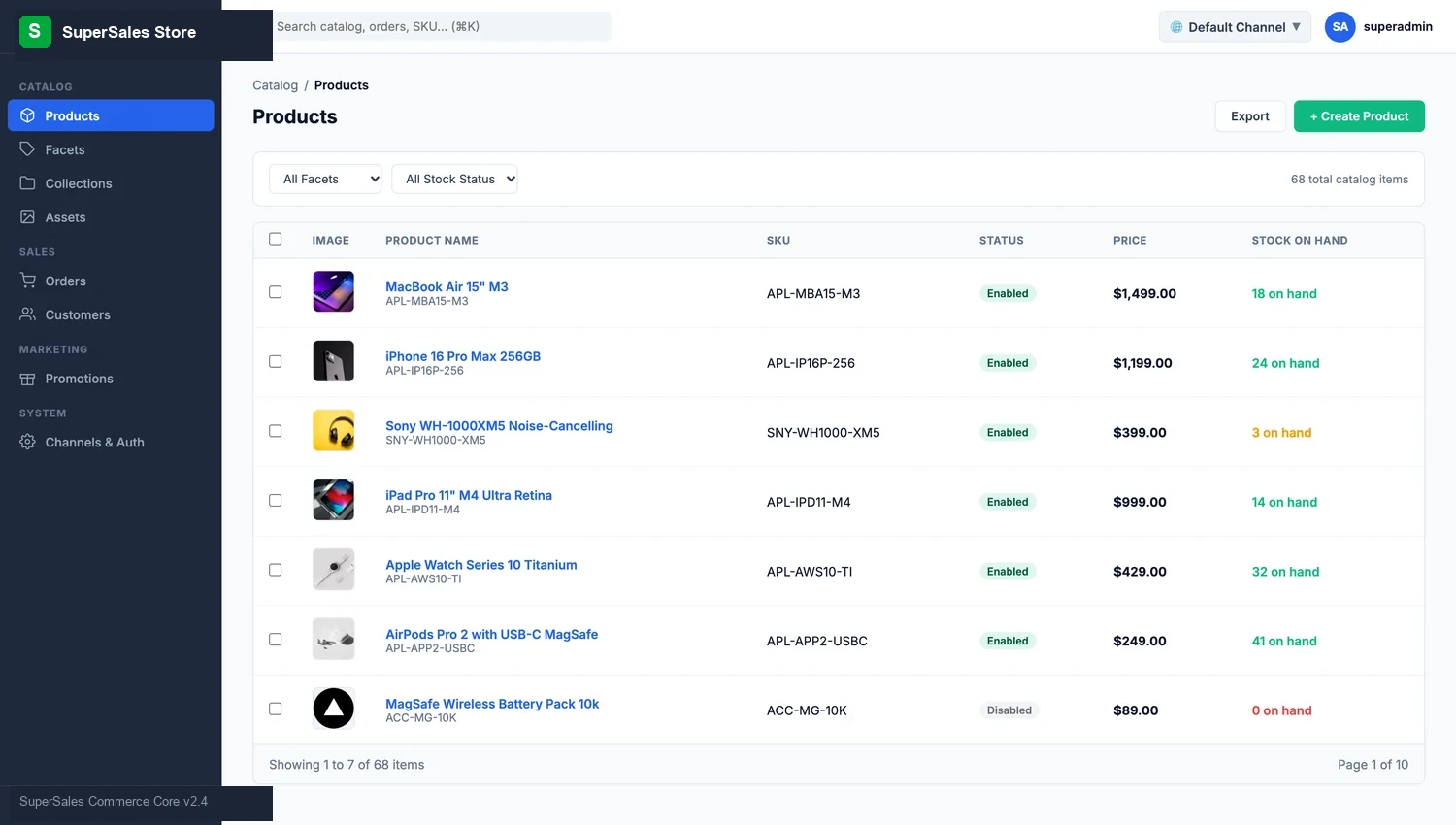This screenshot has height=825, width=1456.
Task: Click the superadmin username
Action: click(x=1398, y=27)
